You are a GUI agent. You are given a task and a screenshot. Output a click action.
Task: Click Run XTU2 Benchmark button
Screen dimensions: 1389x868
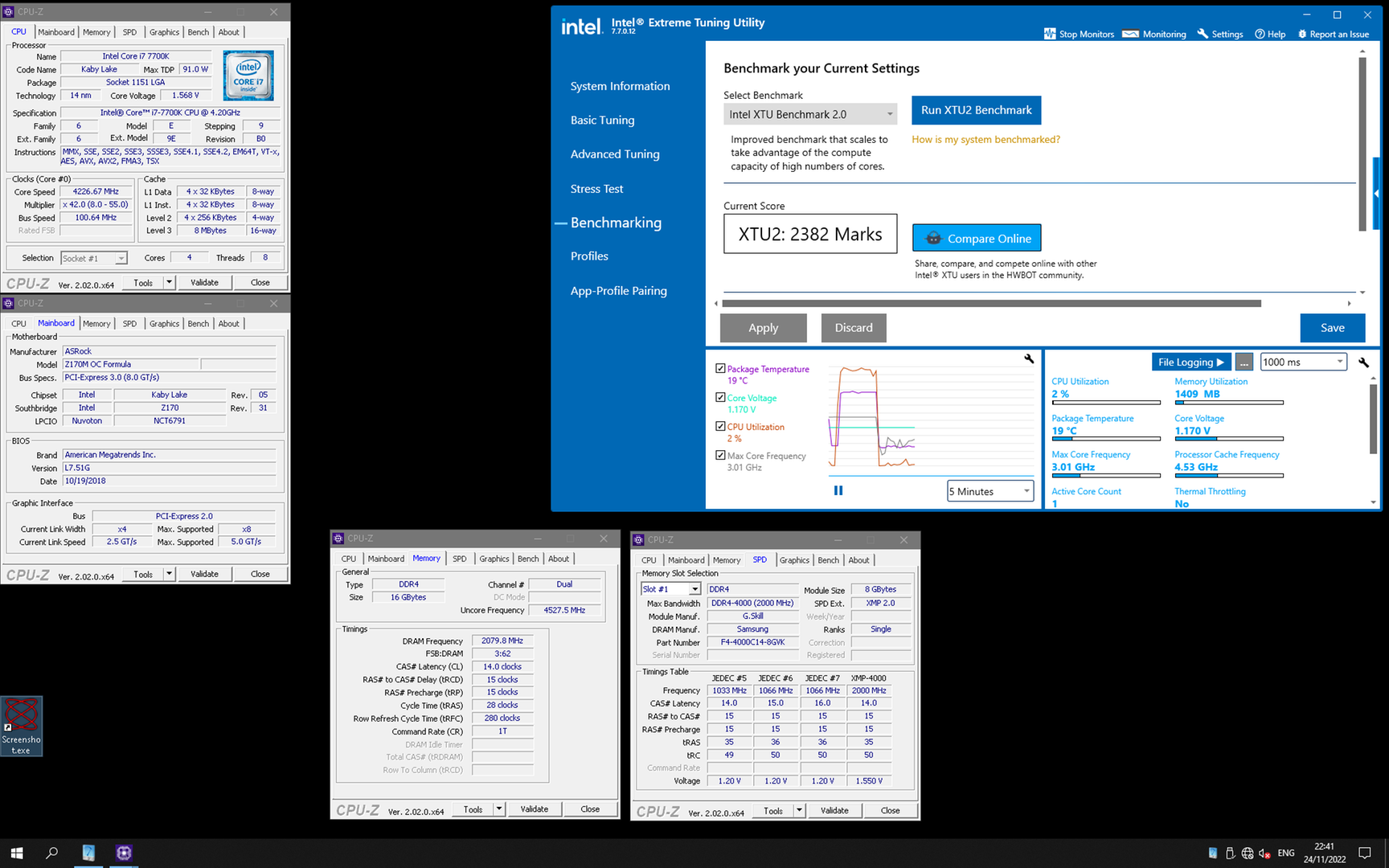click(976, 110)
